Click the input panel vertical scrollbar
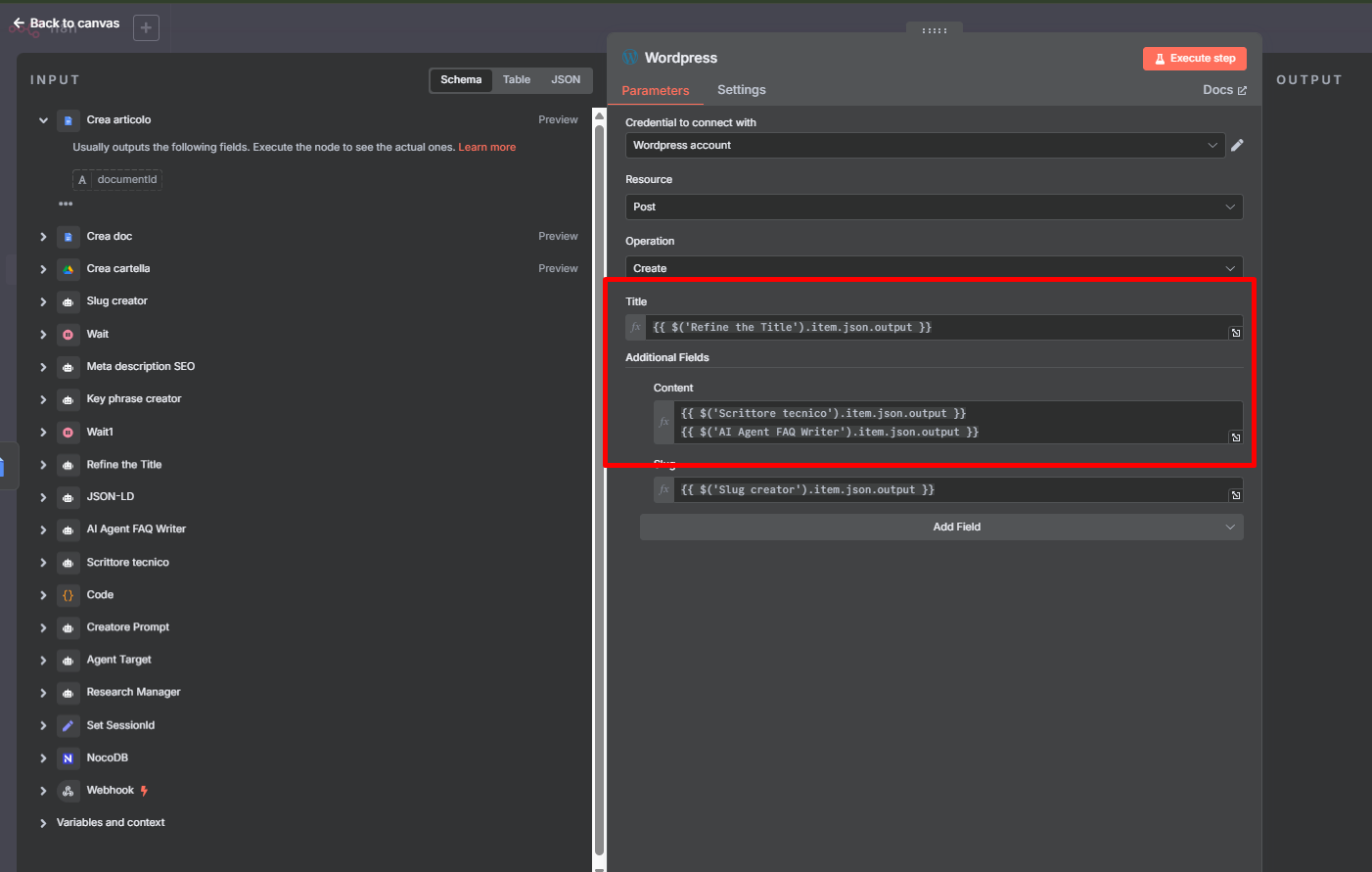Image resolution: width=1372 pixels, height=872 pixels. (600, 489)
